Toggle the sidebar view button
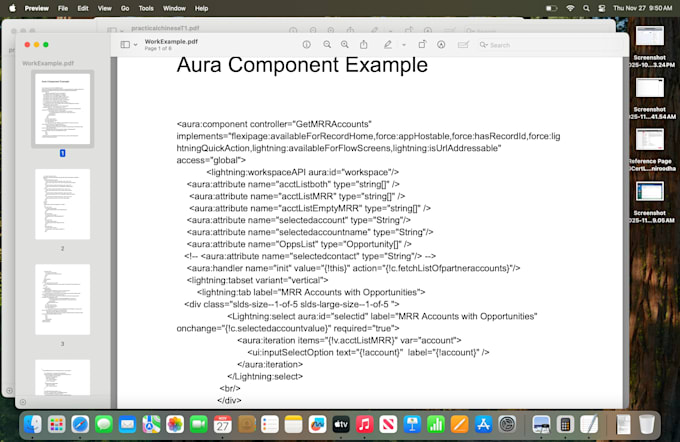The width and height of the screenshot is (680, 442). coord(125,45)
